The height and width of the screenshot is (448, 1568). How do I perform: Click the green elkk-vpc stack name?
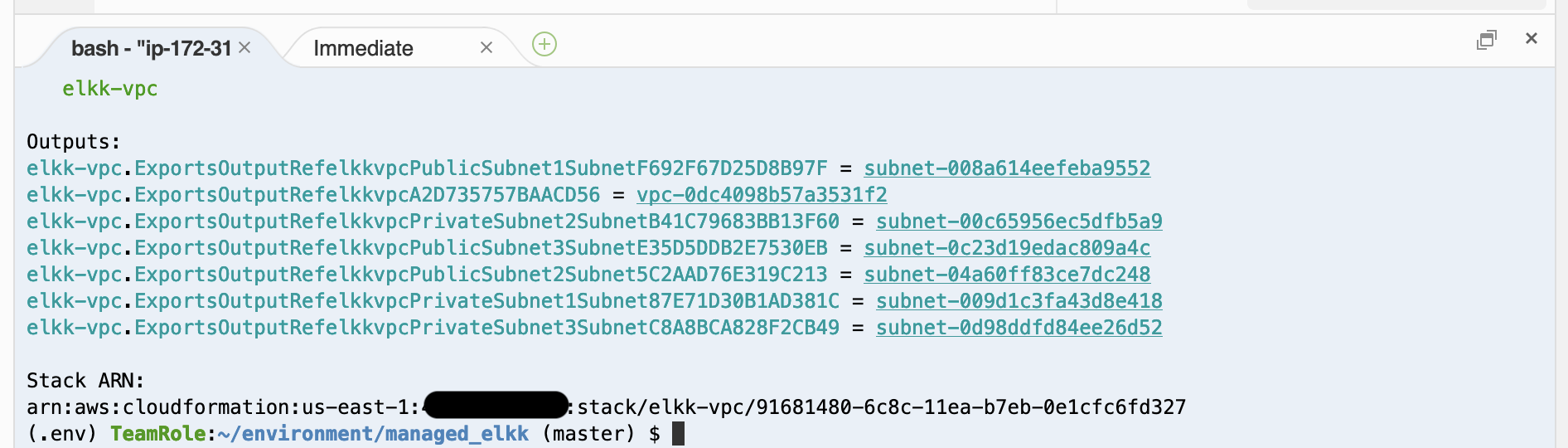pyautogui.click(x=110, y=89)
